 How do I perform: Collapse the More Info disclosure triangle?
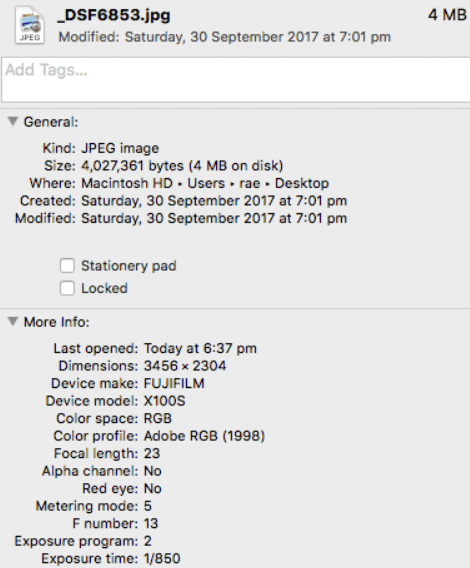(x=13, y=321)
